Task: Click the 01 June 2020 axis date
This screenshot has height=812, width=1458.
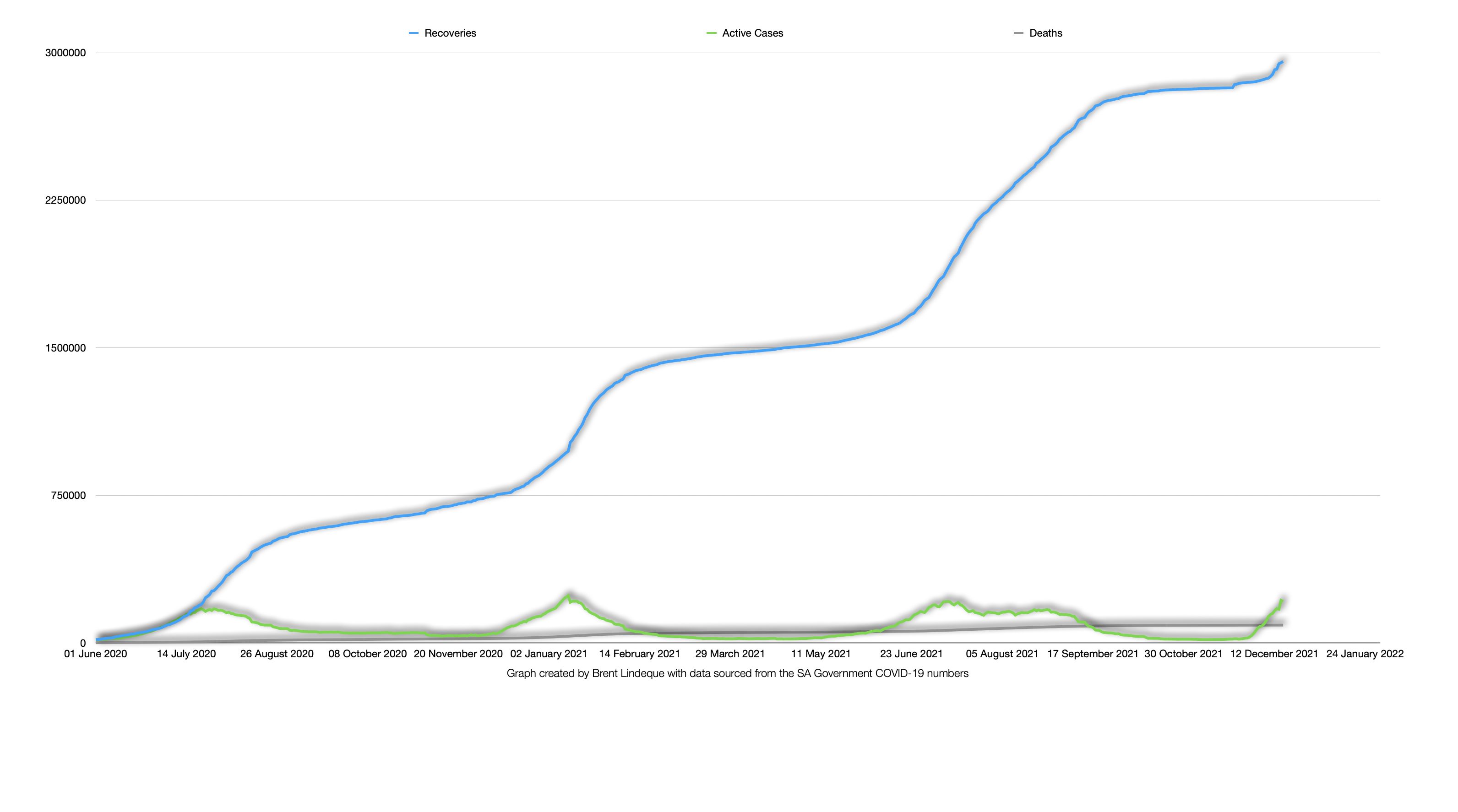Action: coord(95,654)
